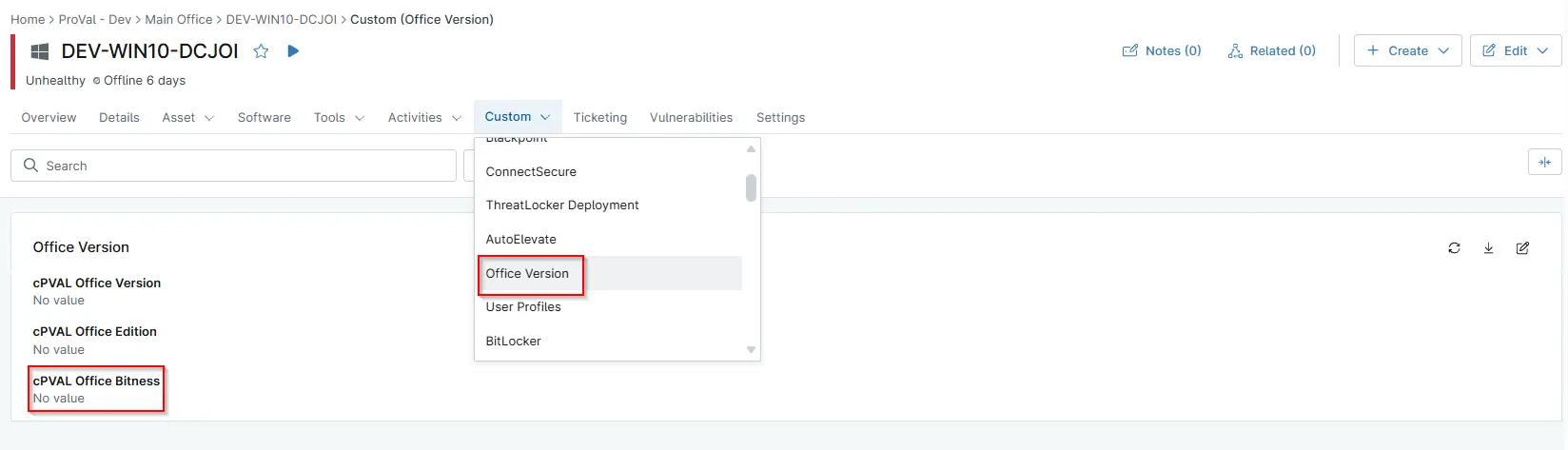Click the cPVAL Office Bitness field label
Screen dimensions: 1568x450
[x=96, y=382]
